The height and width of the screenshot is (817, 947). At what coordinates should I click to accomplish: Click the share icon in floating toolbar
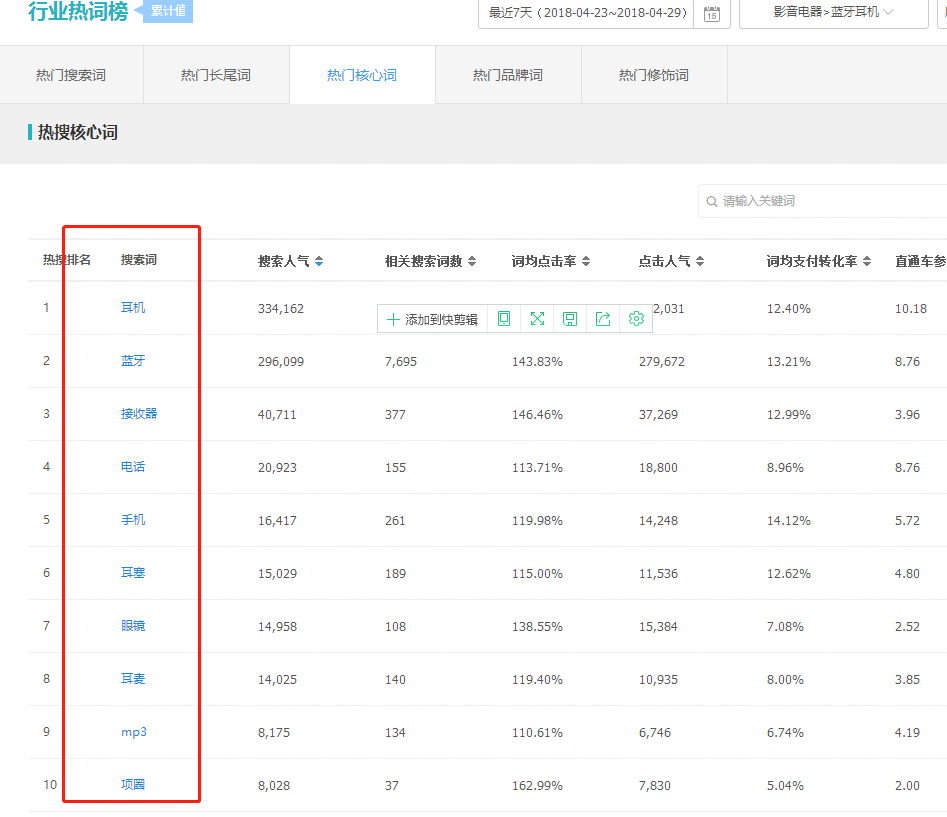tap(603, 319)
